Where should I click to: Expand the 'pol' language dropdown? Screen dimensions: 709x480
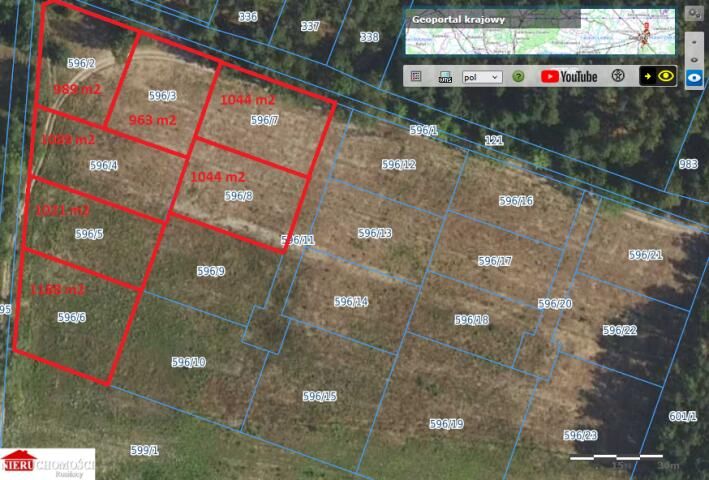482,76
